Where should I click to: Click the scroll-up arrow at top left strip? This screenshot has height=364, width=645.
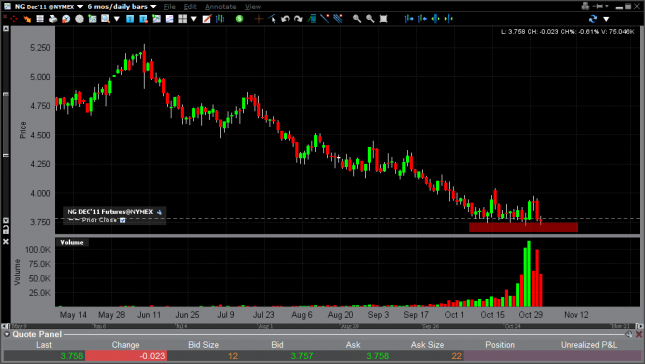coord(6,28)
